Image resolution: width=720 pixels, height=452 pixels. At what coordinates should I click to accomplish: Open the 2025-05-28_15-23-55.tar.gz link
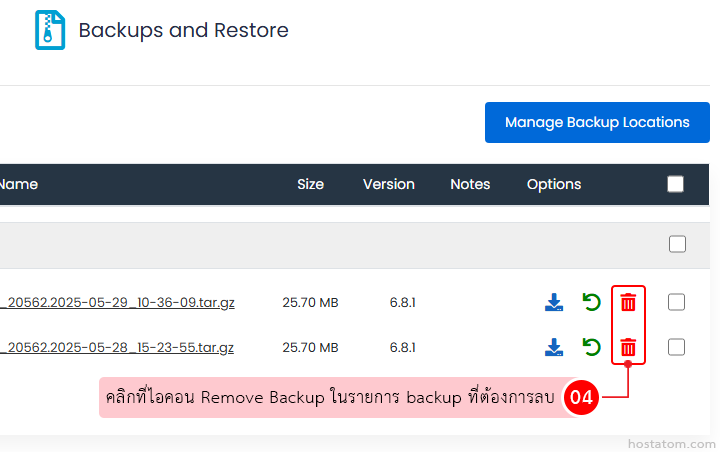(118, 348)
